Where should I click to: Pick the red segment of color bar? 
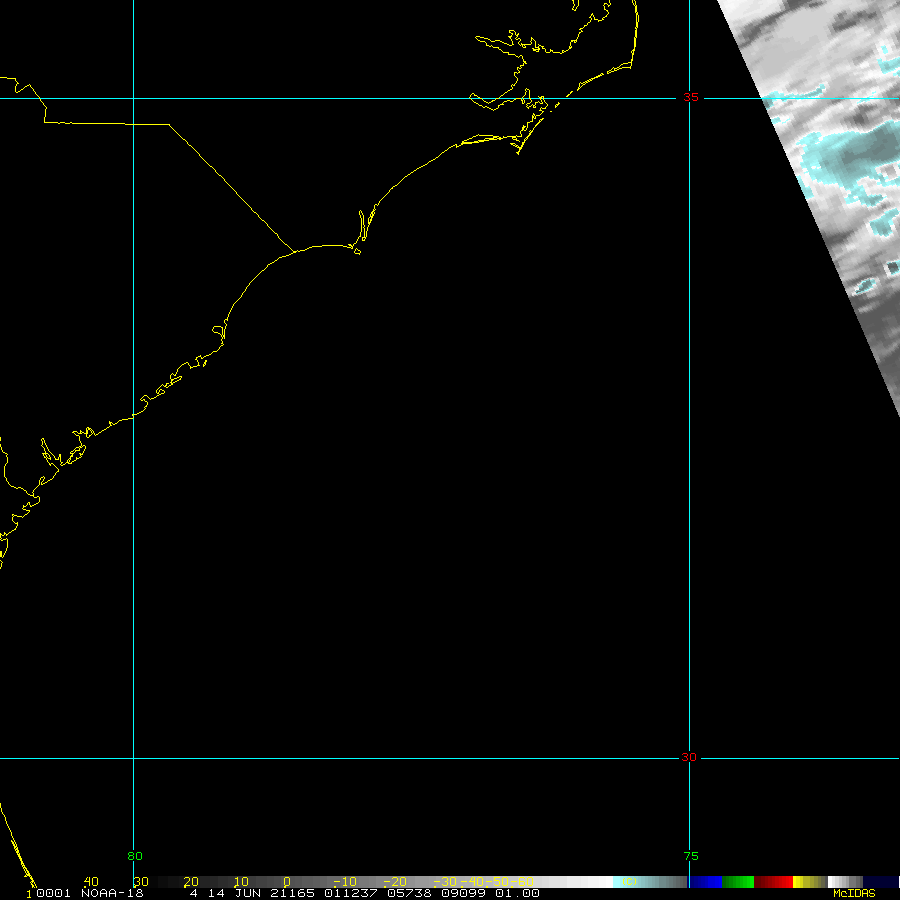click(774, 882)
